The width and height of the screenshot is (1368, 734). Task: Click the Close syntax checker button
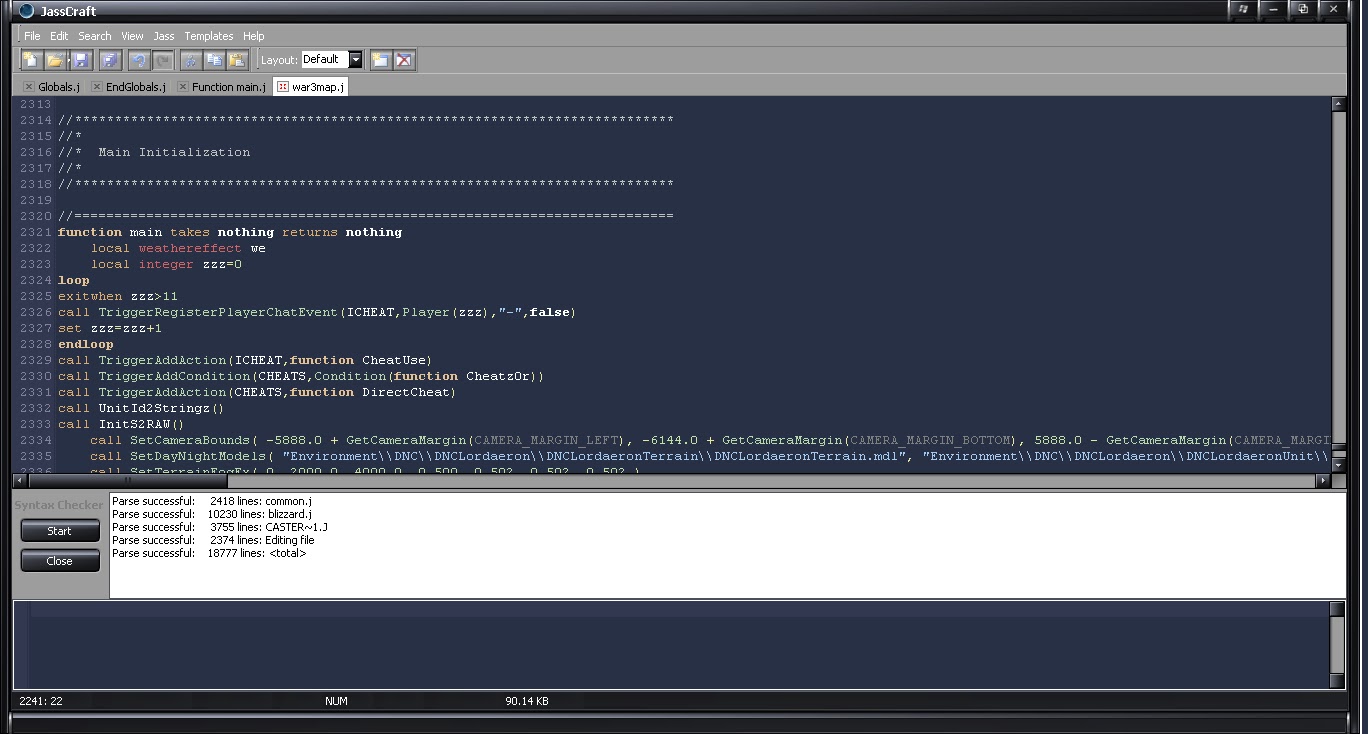pos(60,561)
